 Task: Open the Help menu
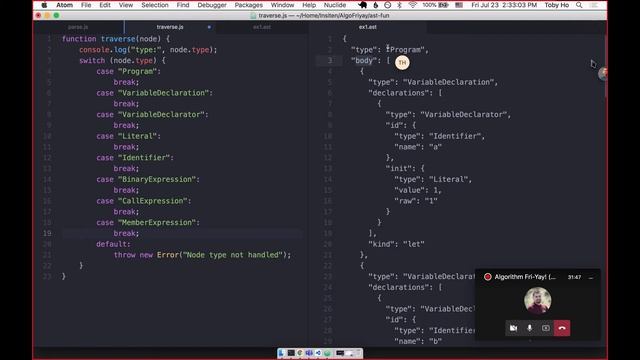(309, 5)
